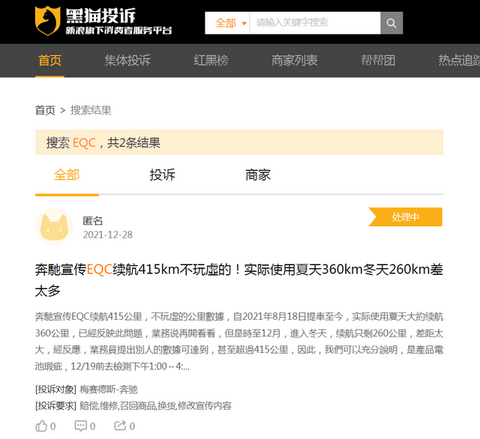Click the anonymous user's cat avatar
Viewport: 480px width, 439px height.
(54, 227)
